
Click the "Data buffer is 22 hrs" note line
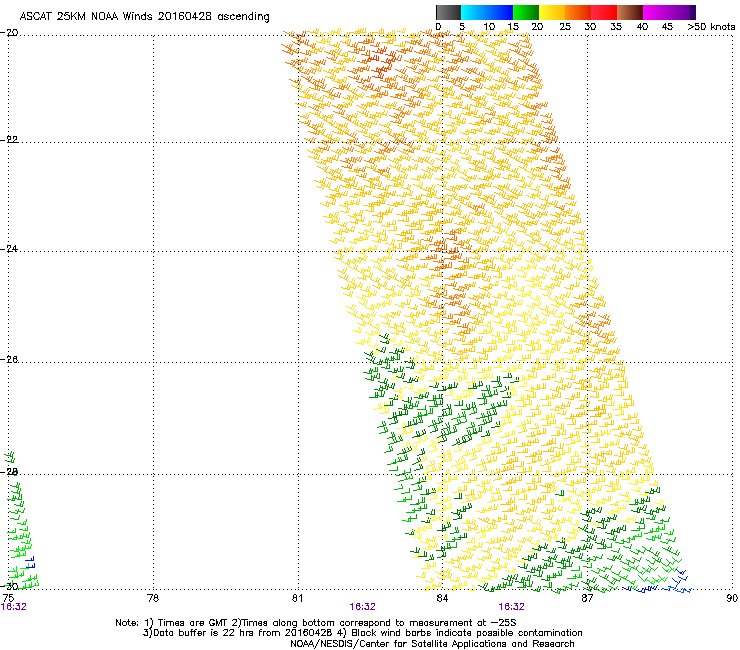coord(362,633)
